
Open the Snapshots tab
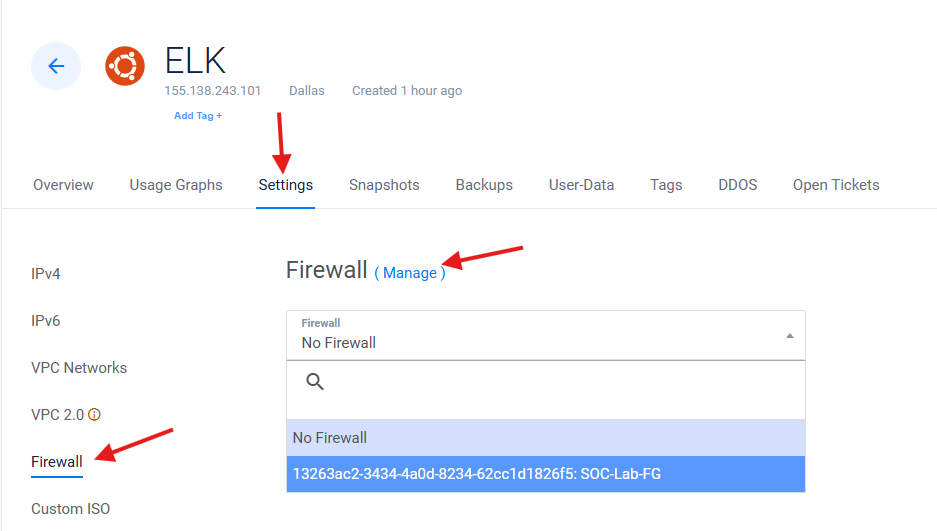[x=384, y=185]
